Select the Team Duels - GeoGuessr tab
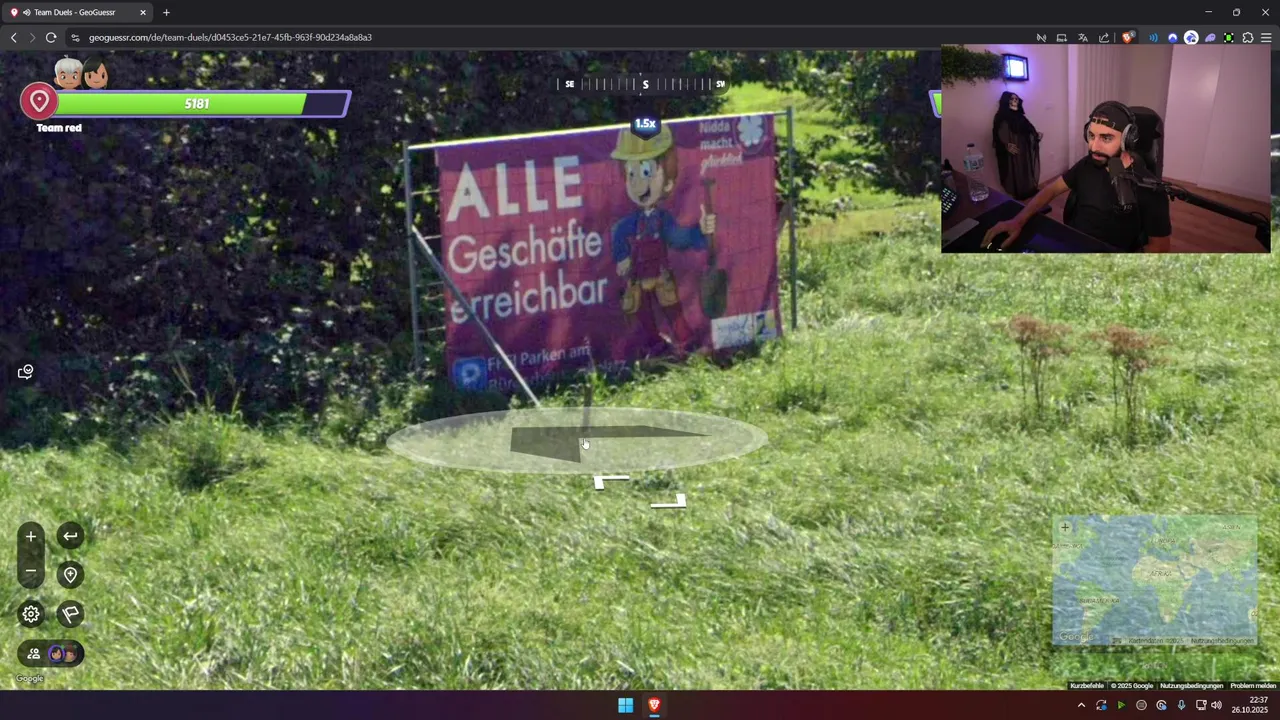1280x720 pixels. [x=78, y=12]
